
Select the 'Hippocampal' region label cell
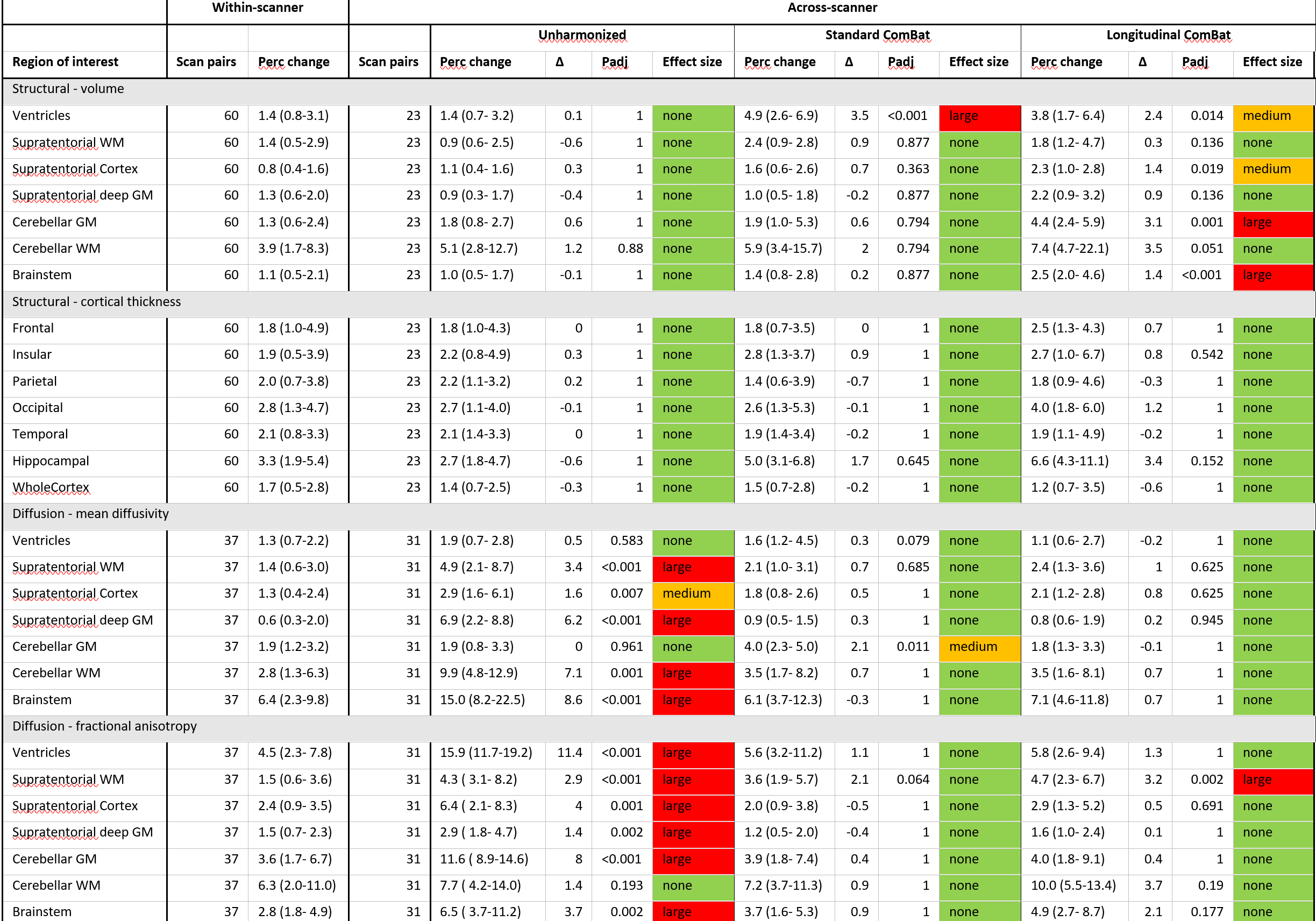pyautogui.click(x=51, y=461)
